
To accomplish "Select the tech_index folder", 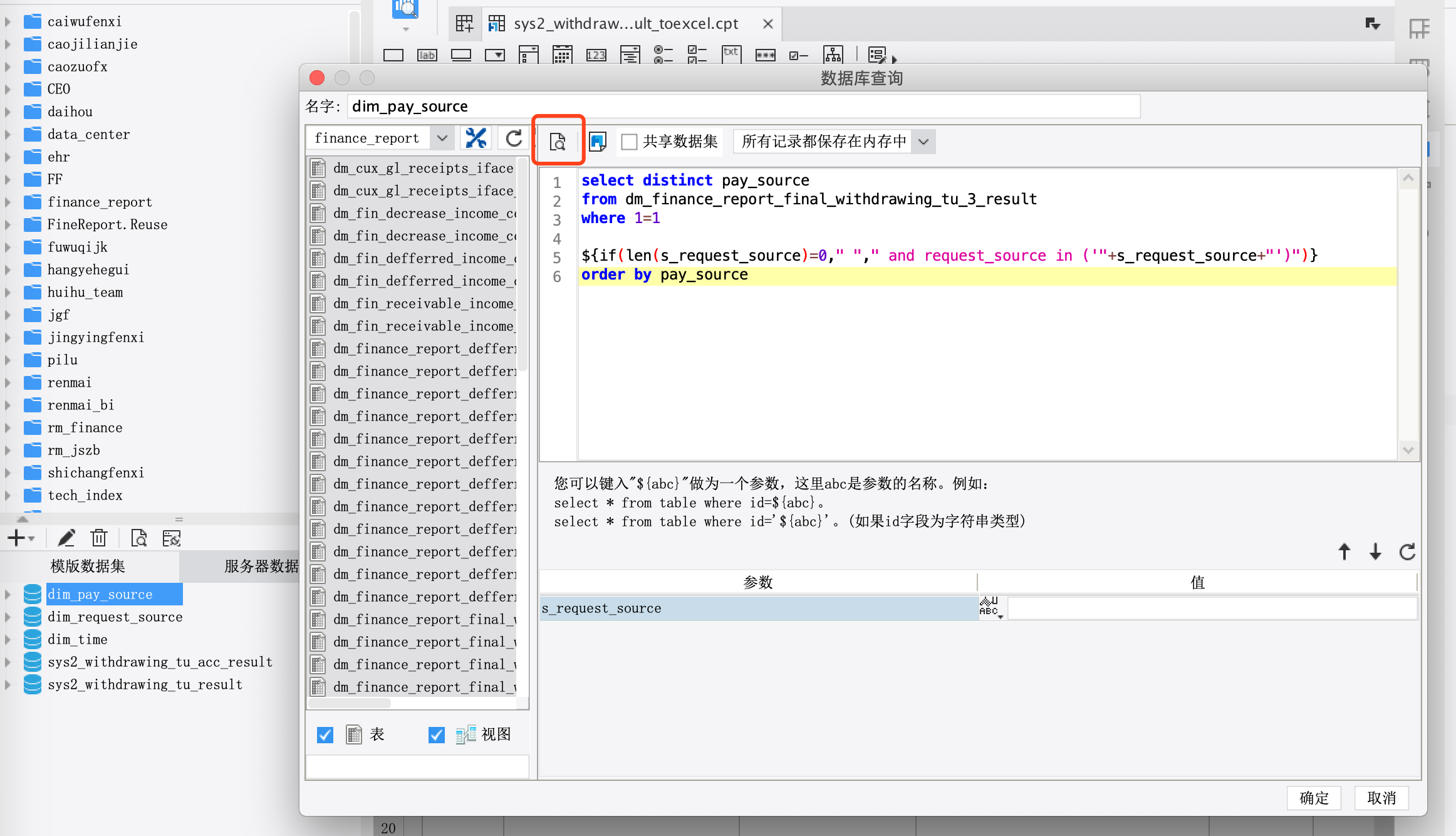I will click(x=85, y=495).
